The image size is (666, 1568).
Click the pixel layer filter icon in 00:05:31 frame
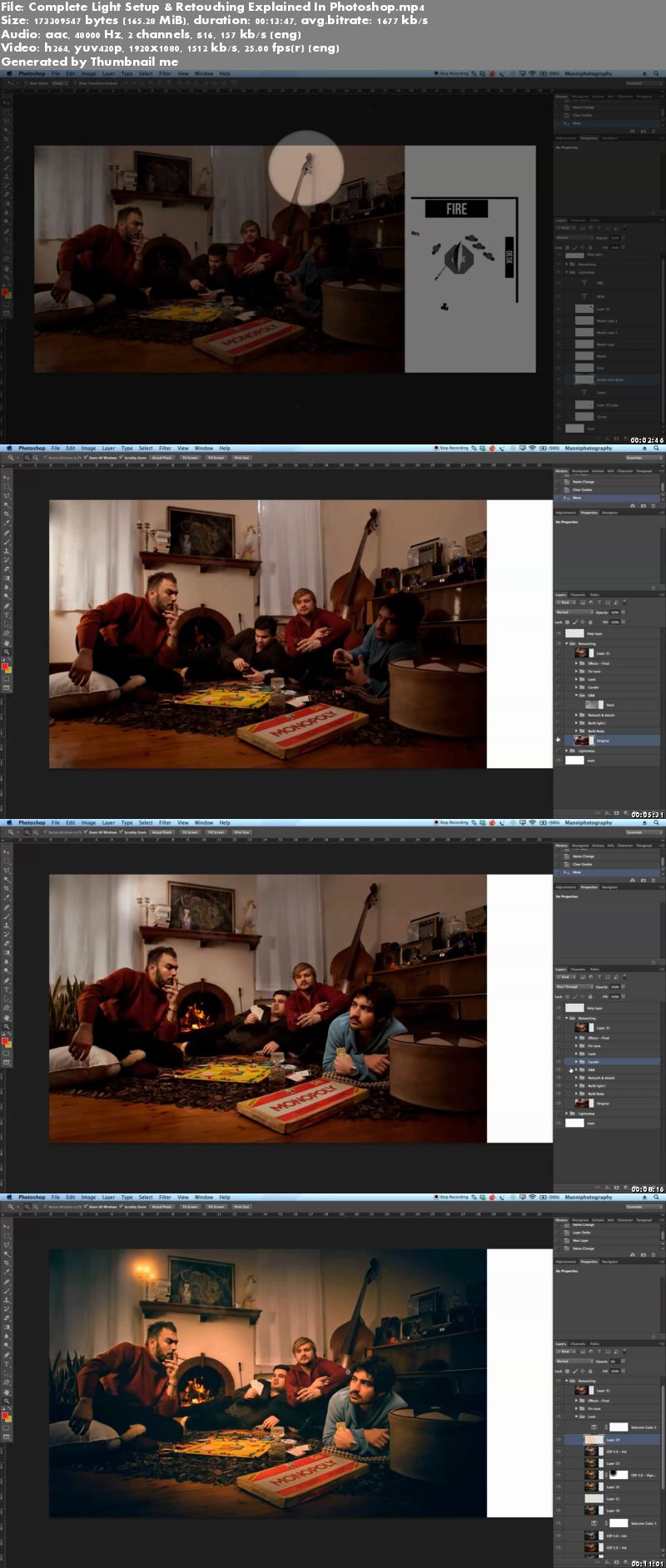click(x=583, y=603)
